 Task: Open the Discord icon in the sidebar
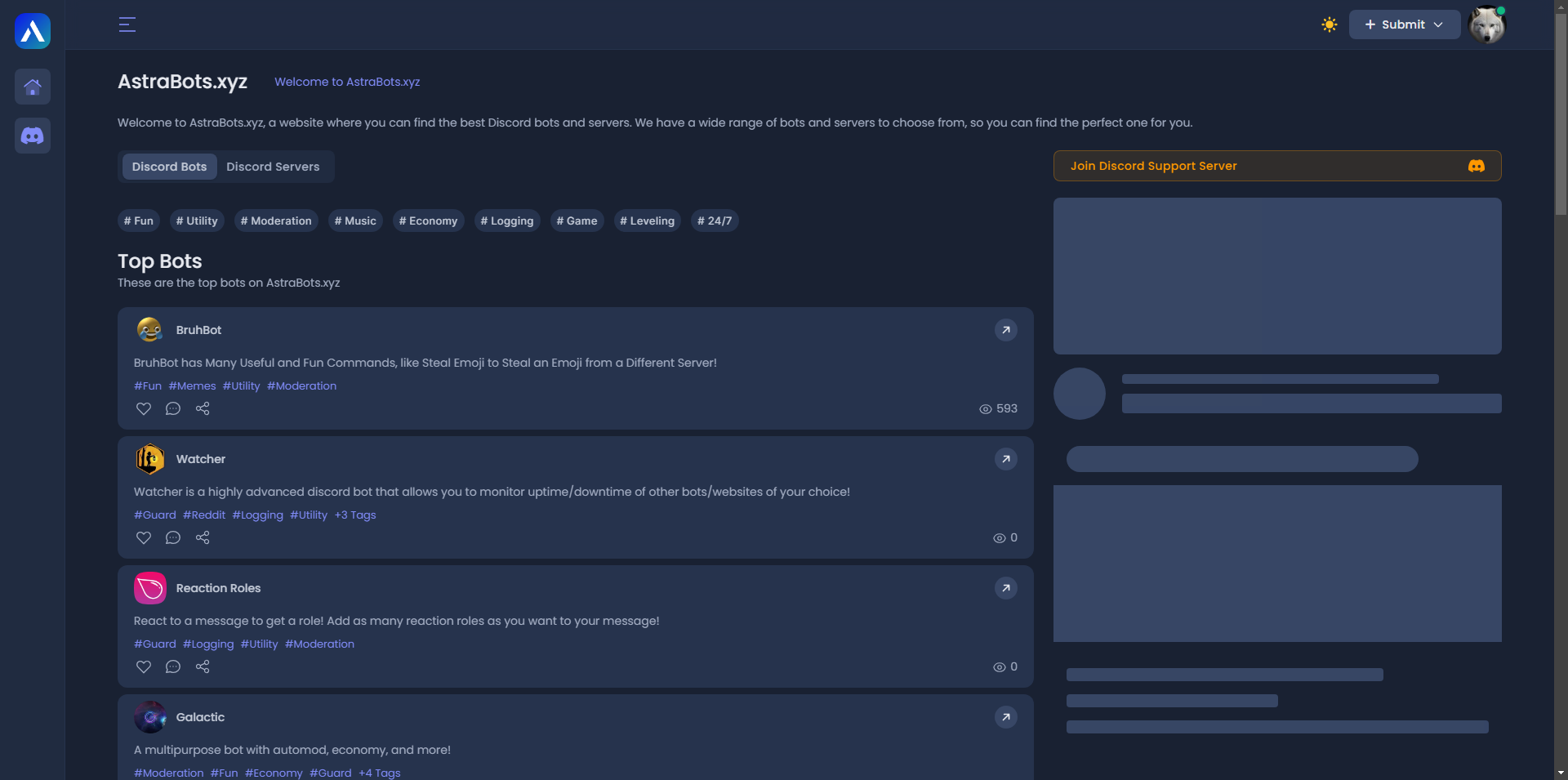[33, 136]
